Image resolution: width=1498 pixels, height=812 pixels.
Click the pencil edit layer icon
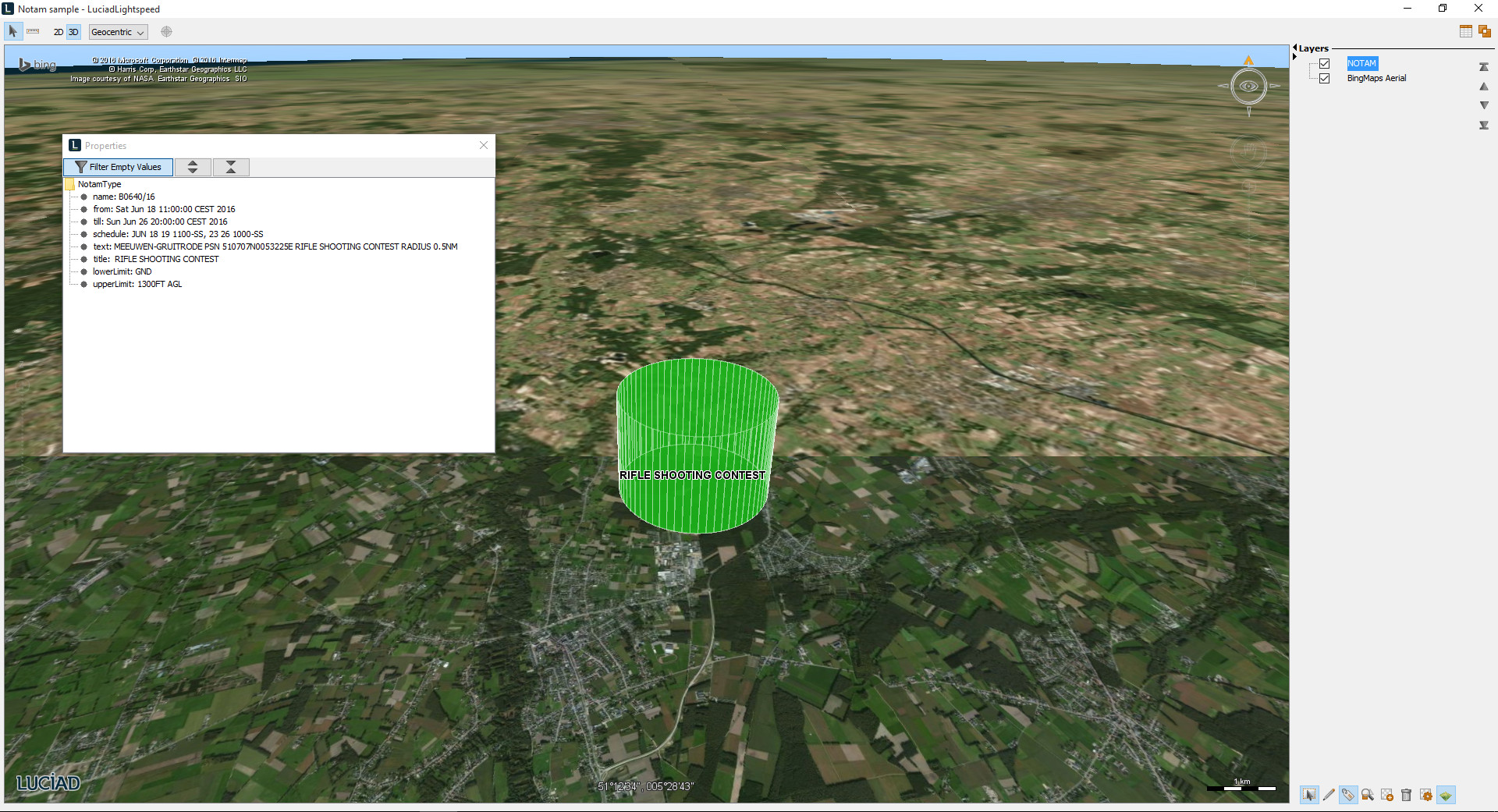1329,795
